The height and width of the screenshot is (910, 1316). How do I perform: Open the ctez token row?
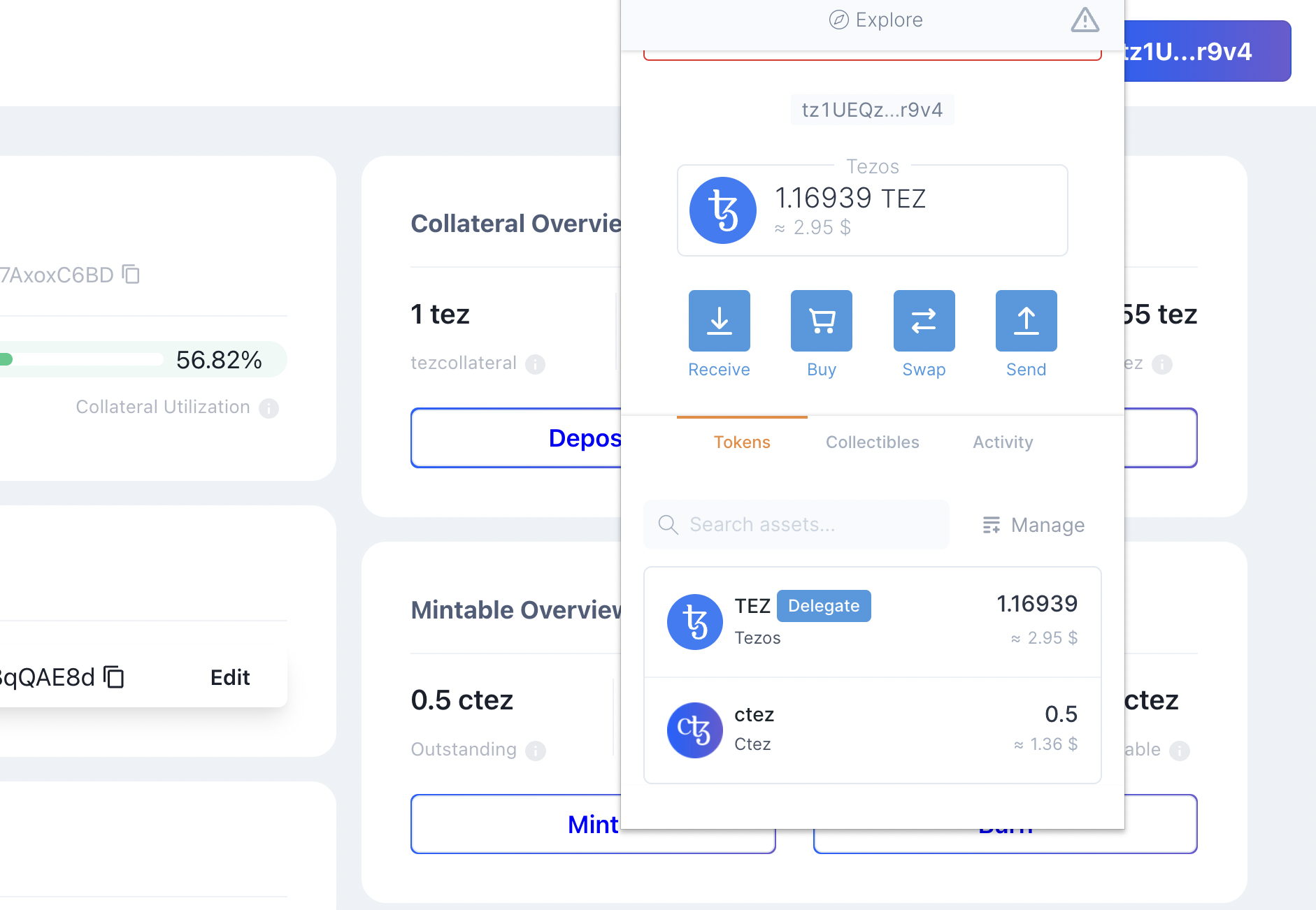click(x=872, y=730)
